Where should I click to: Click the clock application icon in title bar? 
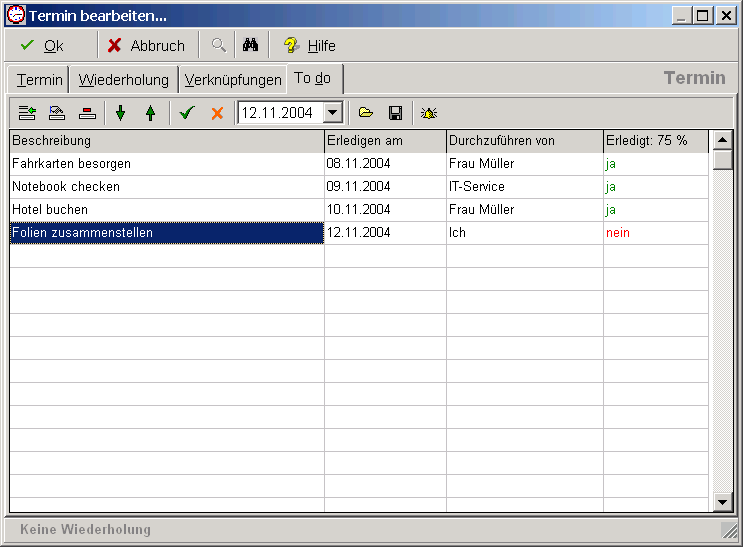[x=16, y=15]
